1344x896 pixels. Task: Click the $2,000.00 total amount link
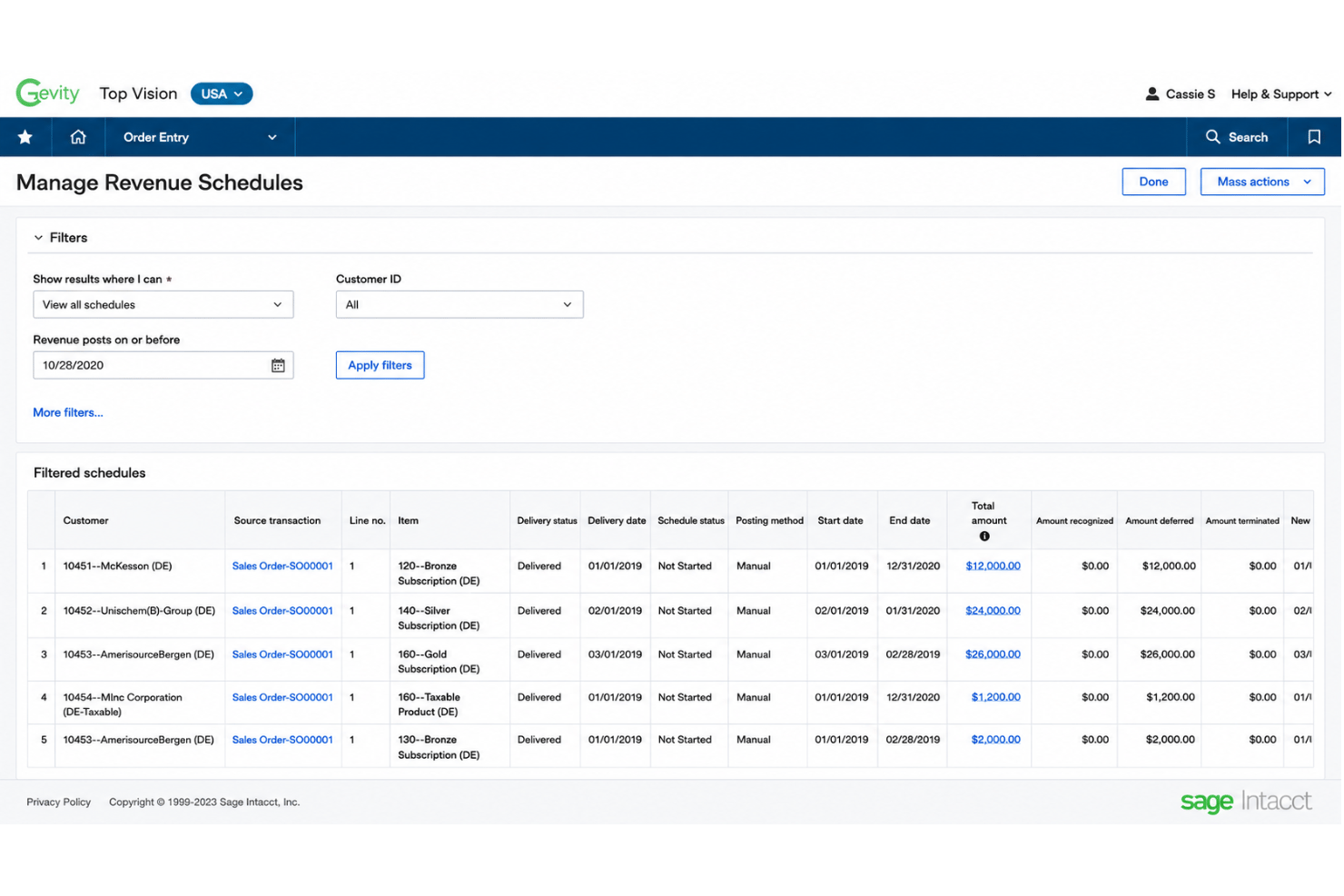[x=998, y=741]
